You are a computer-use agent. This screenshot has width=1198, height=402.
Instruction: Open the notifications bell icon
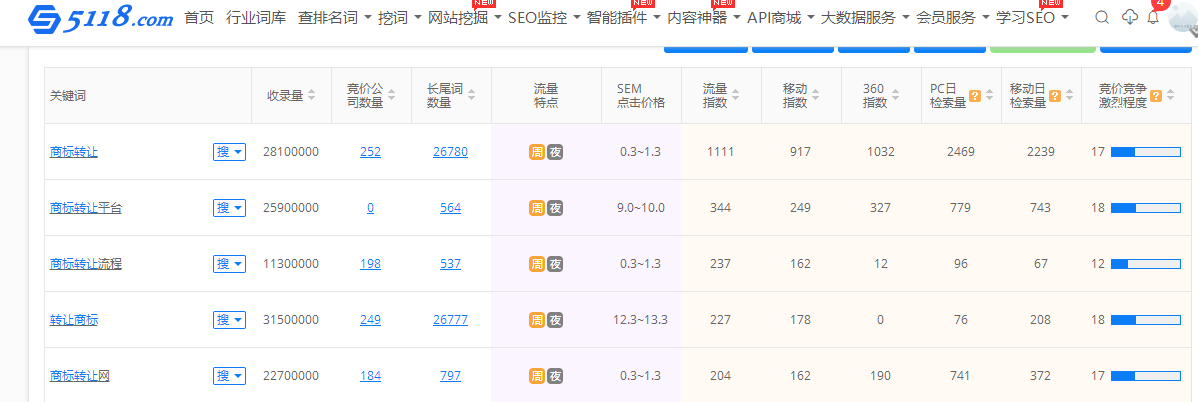coord(1154,18)
